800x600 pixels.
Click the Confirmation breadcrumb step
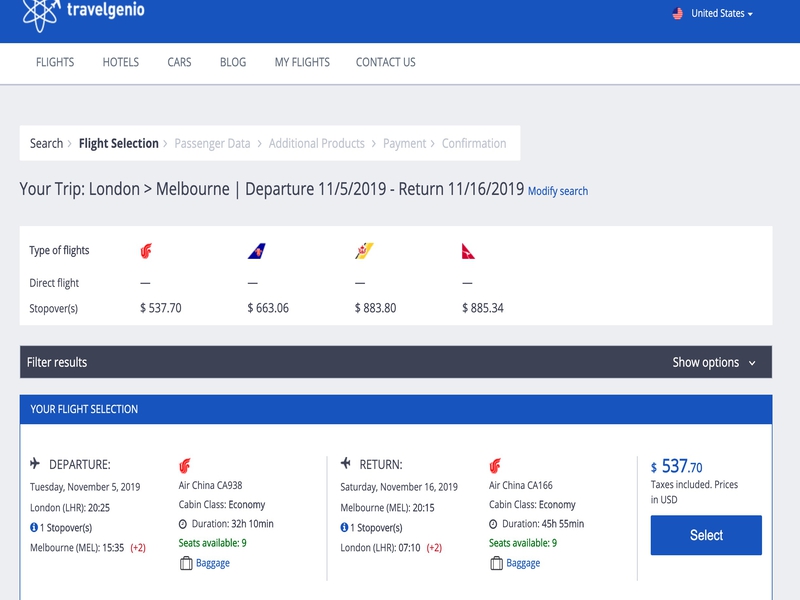(x=474, y=143)
